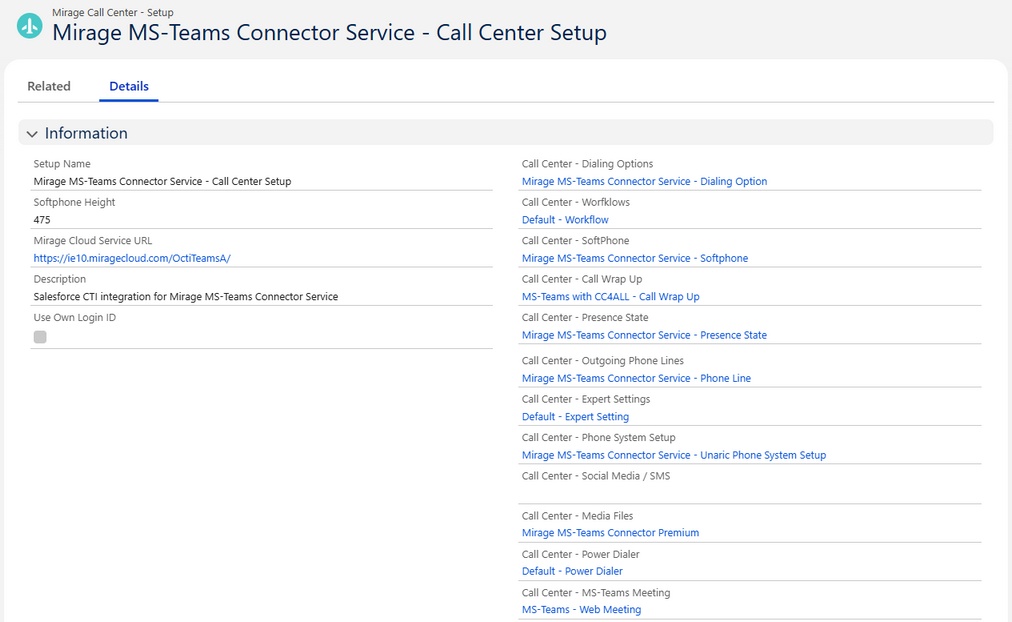
Task: Open the MS-Teams - Web Meeting link
Action: [x=582, y=609]
